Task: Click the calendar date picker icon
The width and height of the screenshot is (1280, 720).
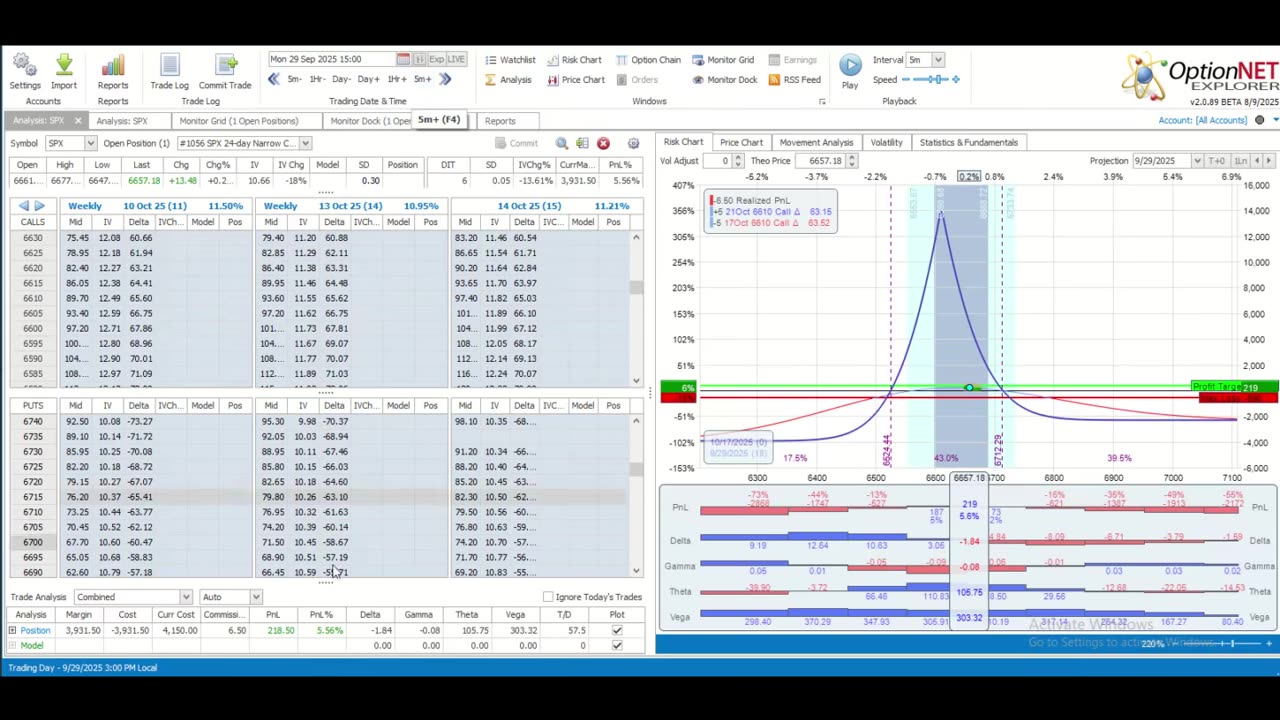Action: [x=403, y=59]
